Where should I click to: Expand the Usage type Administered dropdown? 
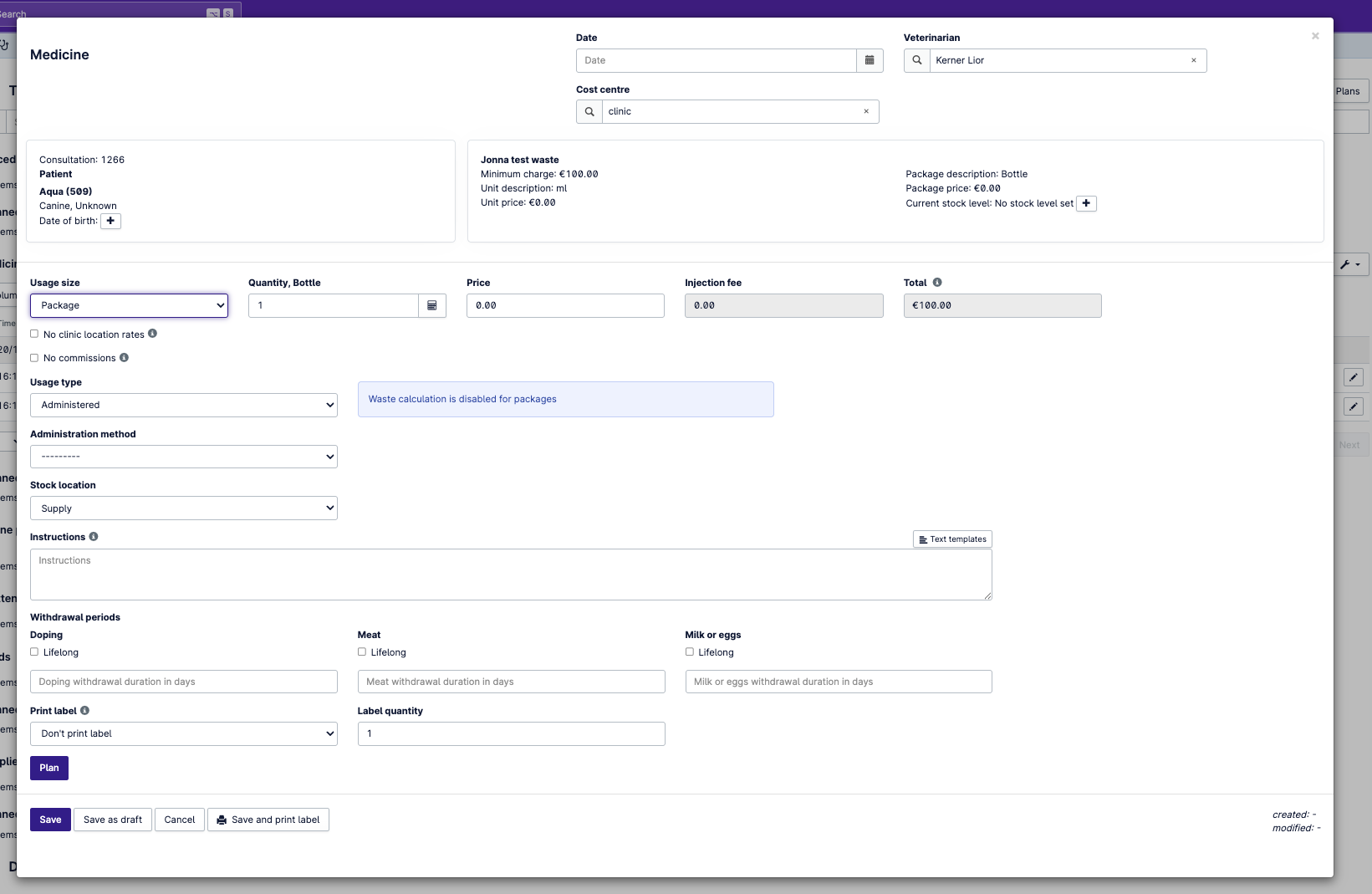183,405
